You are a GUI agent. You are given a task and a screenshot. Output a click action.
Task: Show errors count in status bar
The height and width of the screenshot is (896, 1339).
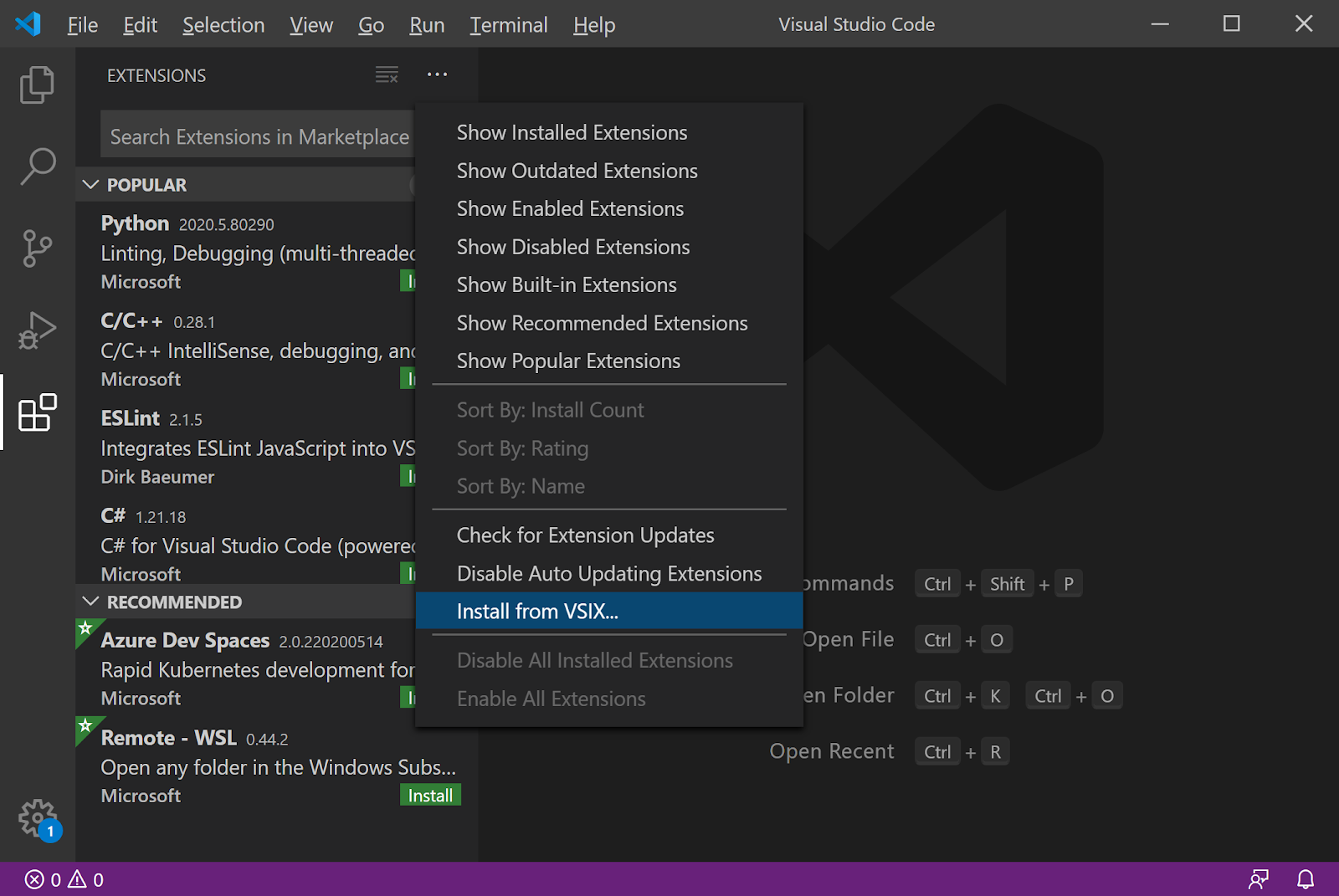click(x=43, y=879)
